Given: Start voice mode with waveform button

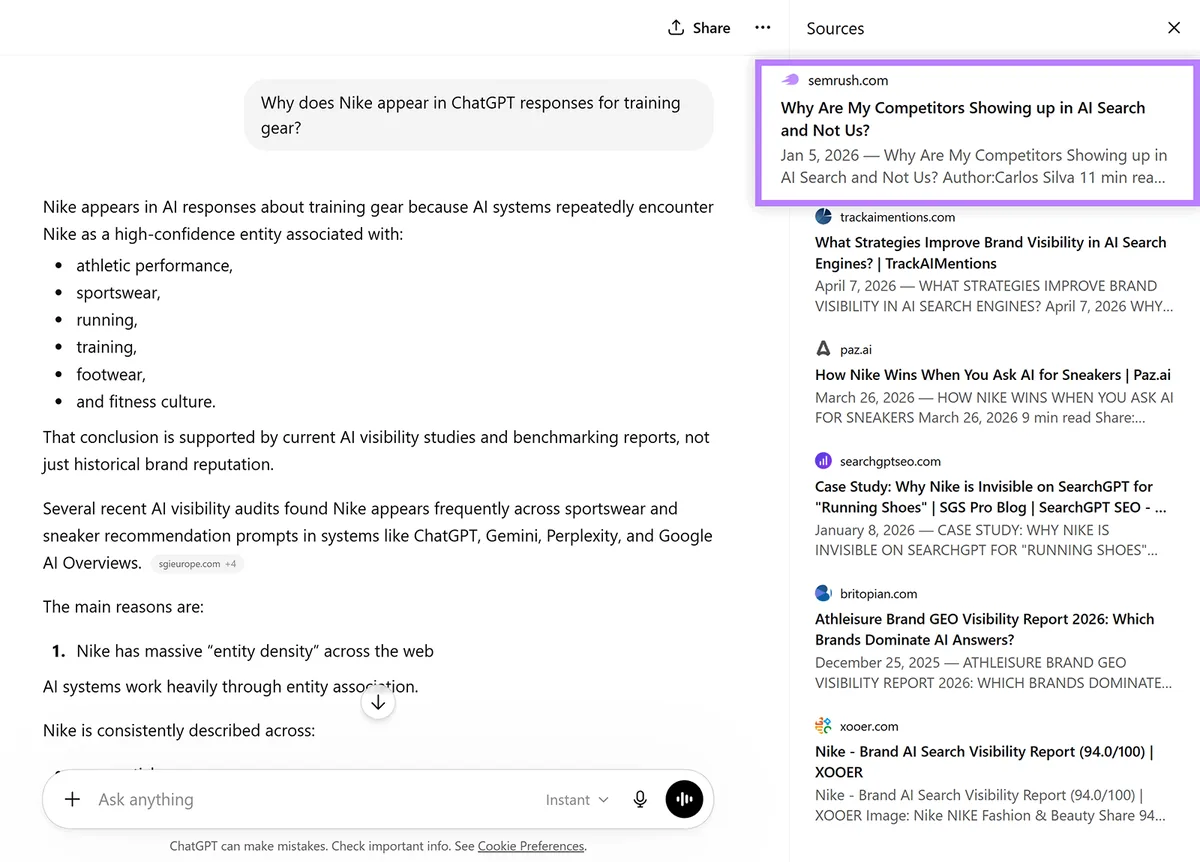Looking at the screenshot, I should pos(685,799).
